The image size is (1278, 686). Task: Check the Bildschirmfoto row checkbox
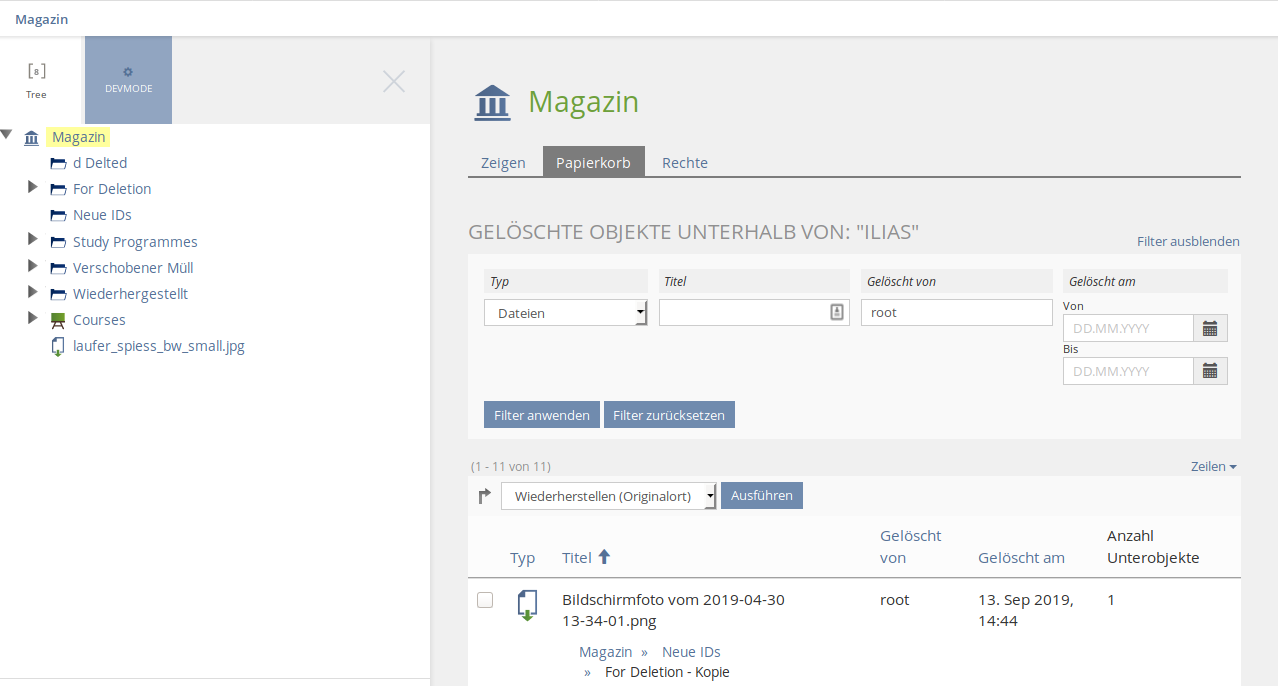click(x=485, y=600)
